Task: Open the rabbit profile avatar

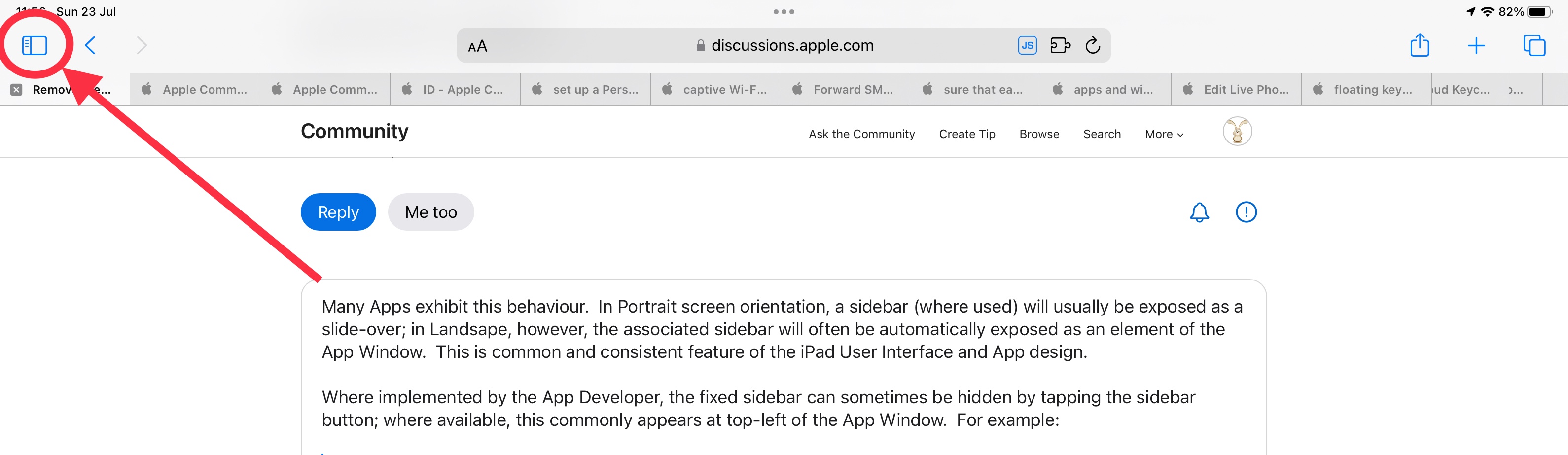Action: [1236, 132]
